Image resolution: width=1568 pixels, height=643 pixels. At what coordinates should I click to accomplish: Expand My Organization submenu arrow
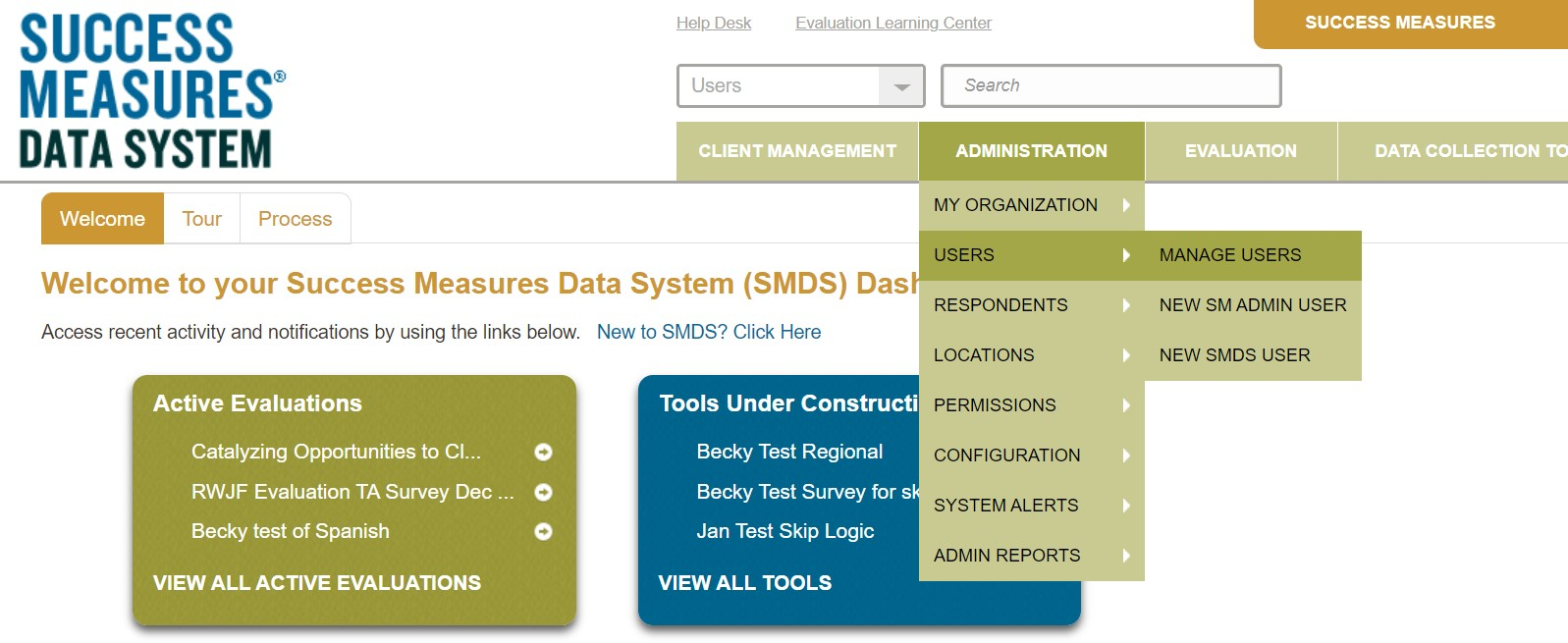click(1126, 205)
